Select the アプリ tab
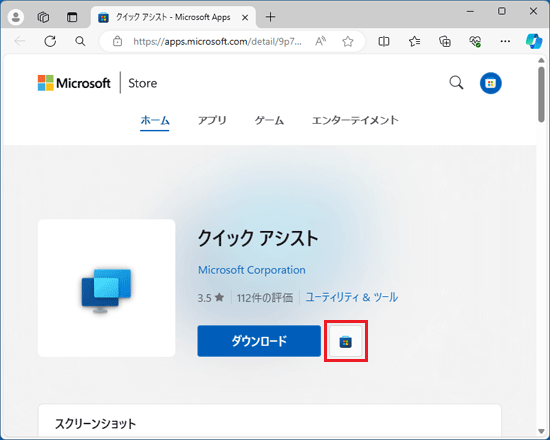 point(212,120)
